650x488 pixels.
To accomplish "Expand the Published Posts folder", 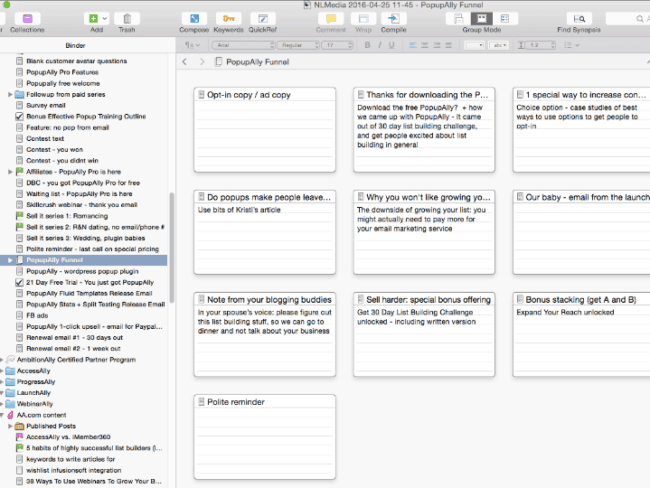I will pyautogui.click(x=10, y=425).
